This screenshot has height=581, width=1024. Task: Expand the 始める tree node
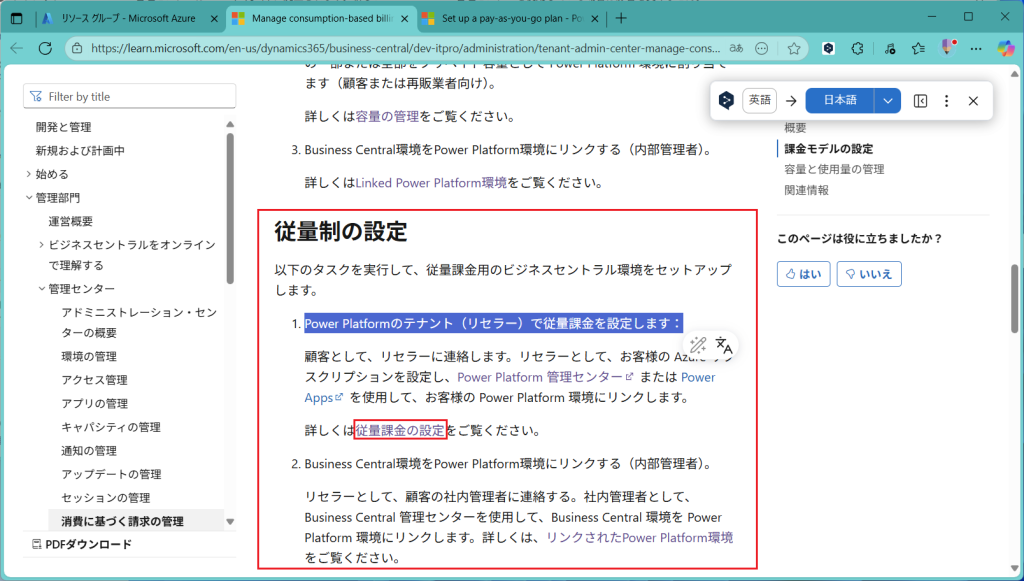click(x=28, y=174)
